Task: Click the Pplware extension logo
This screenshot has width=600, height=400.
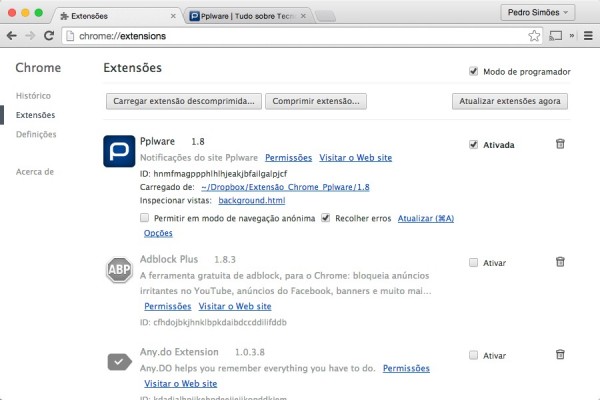Action: tap(119, 151)
